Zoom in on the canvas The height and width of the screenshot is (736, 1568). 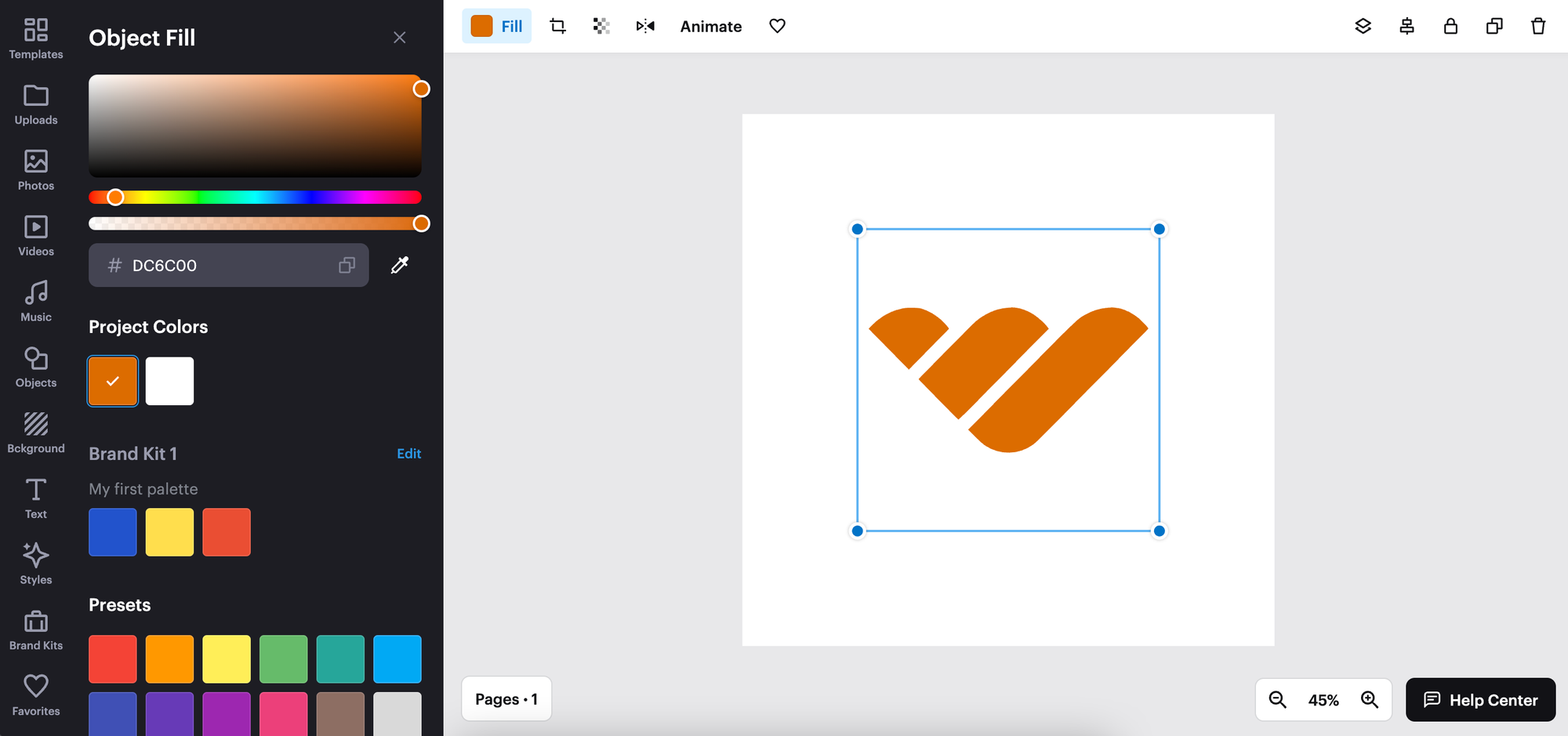click(x=1370, y=700)
